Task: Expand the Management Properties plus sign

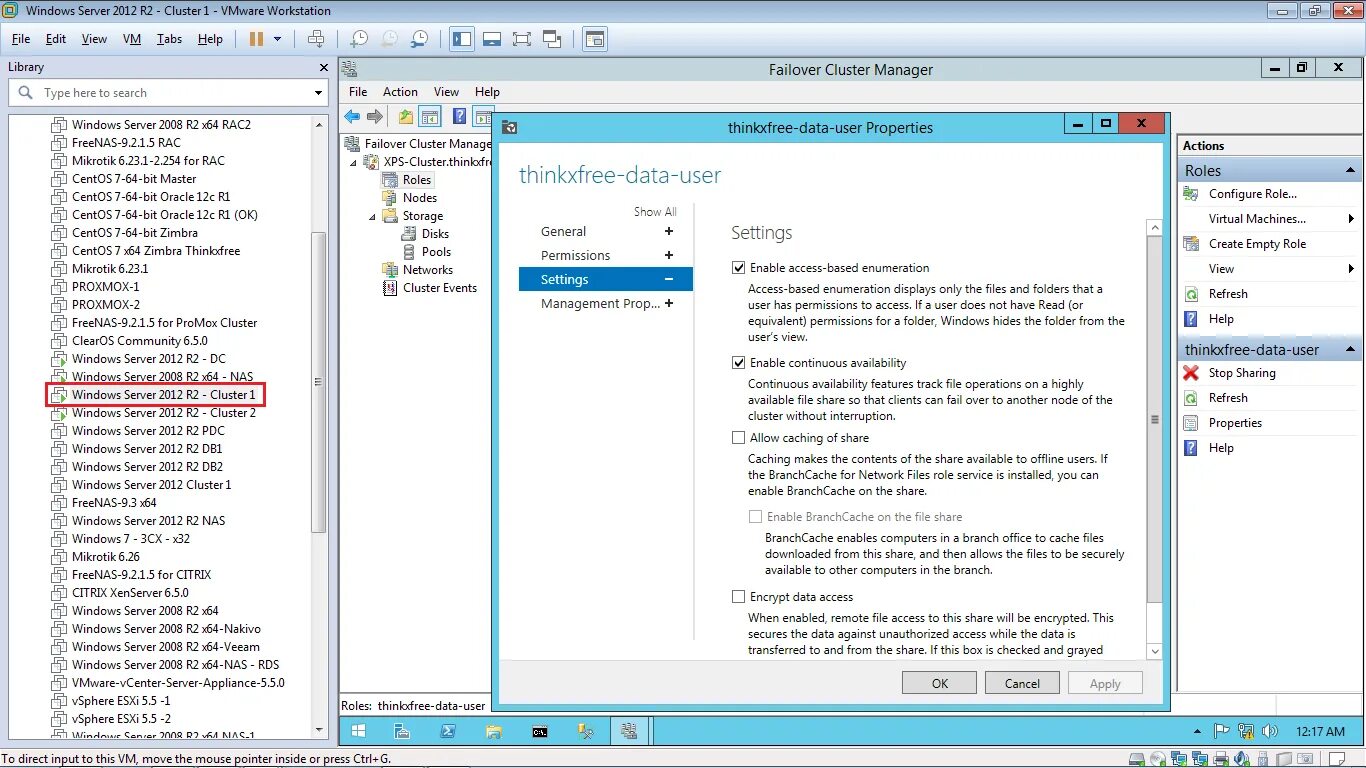Action: 669,303
